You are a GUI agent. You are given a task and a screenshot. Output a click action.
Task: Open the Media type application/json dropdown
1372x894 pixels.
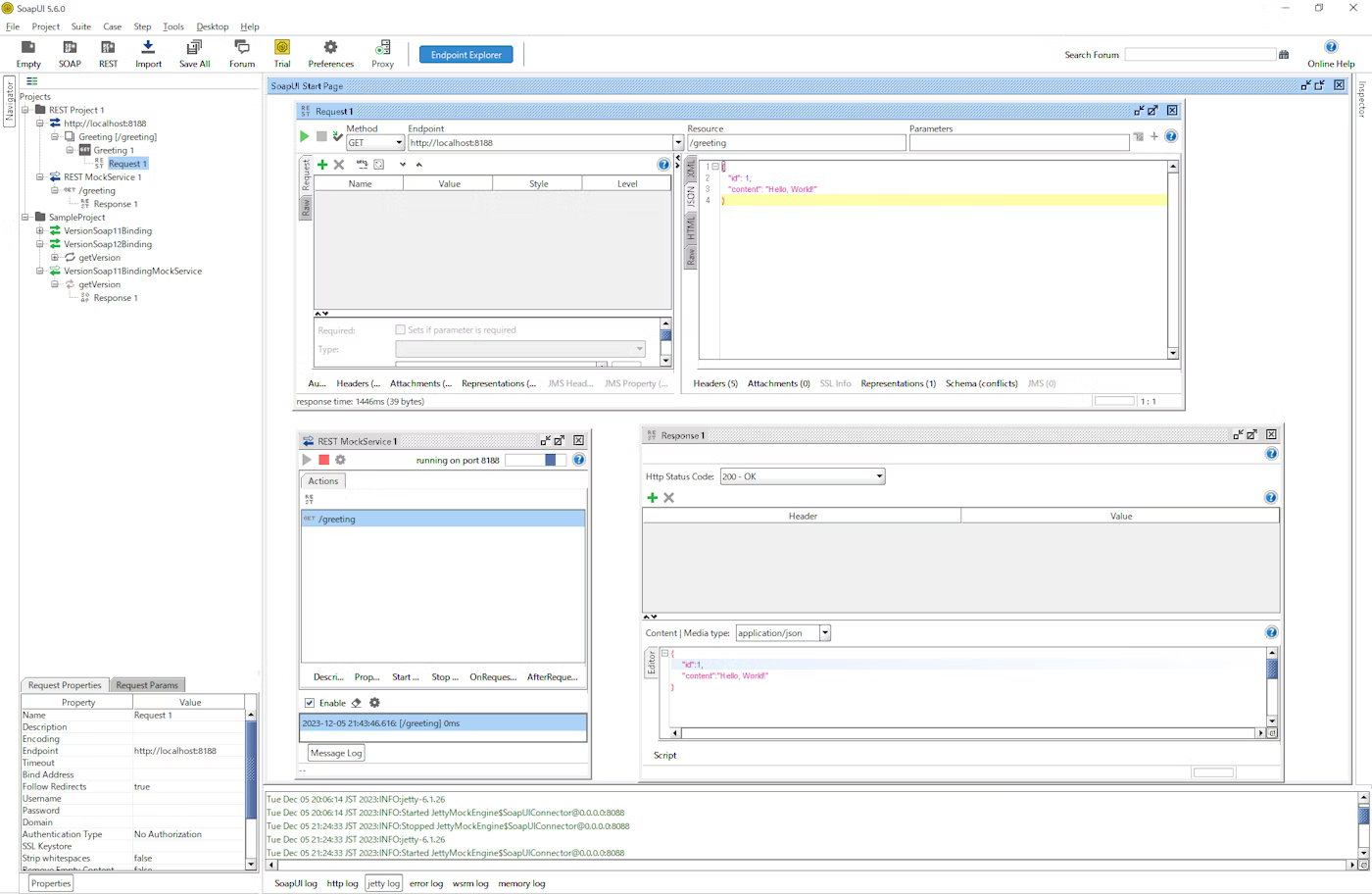tap(783, 633)
